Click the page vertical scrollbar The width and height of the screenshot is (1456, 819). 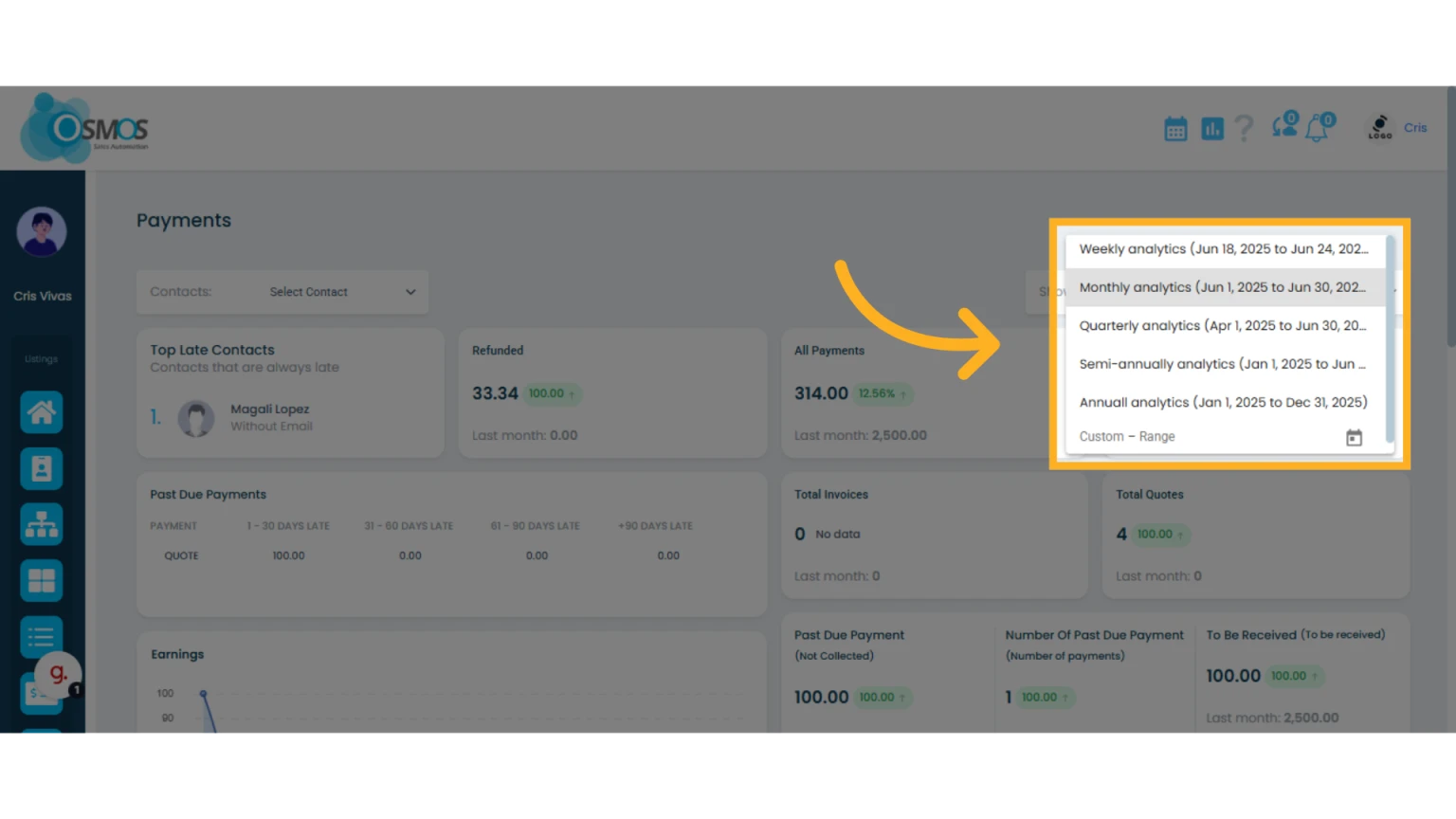click(1451, 218)
